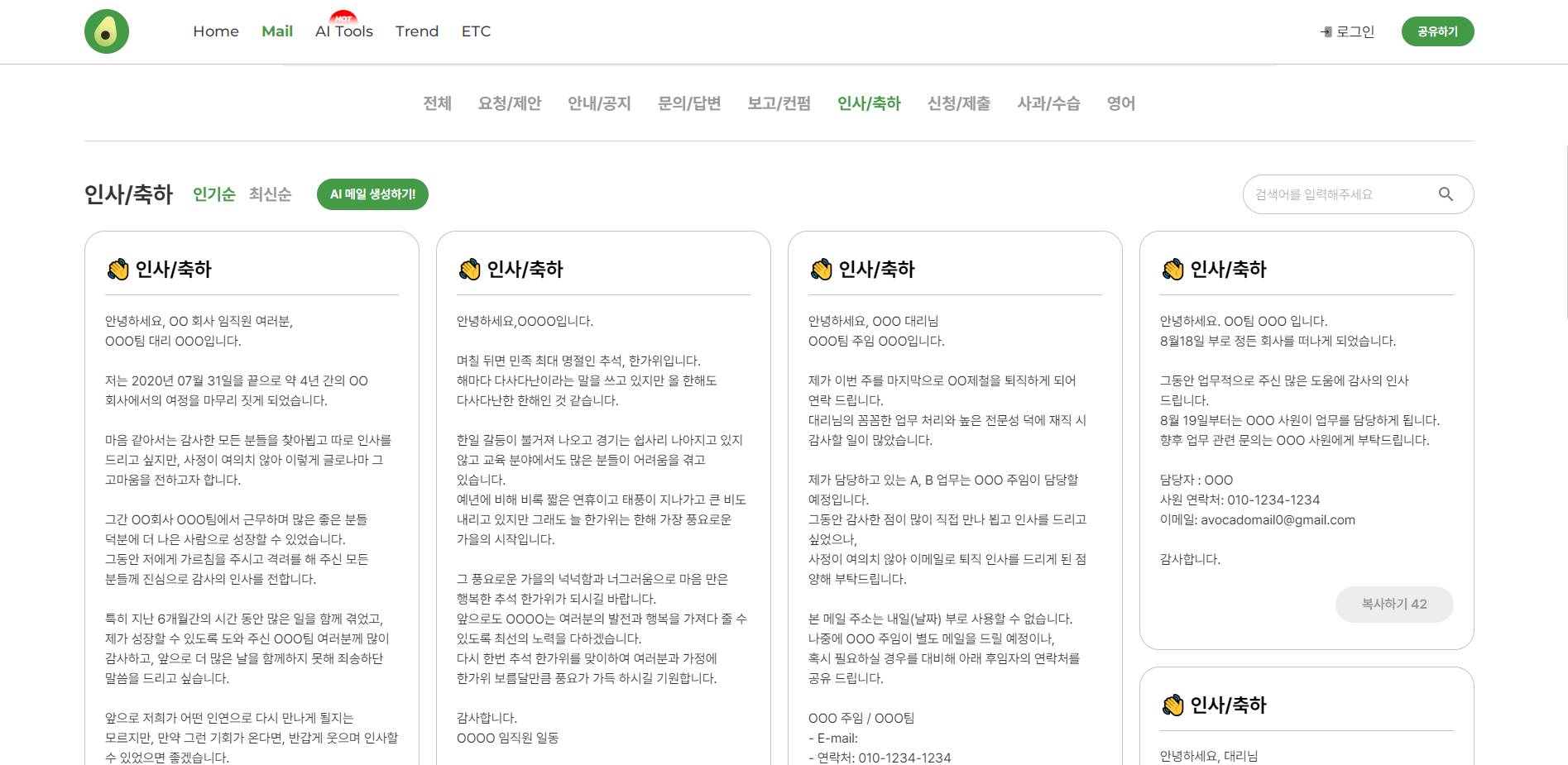
Task: Click 감사합니다. in the fourth card
Action: coord(1190,560)
